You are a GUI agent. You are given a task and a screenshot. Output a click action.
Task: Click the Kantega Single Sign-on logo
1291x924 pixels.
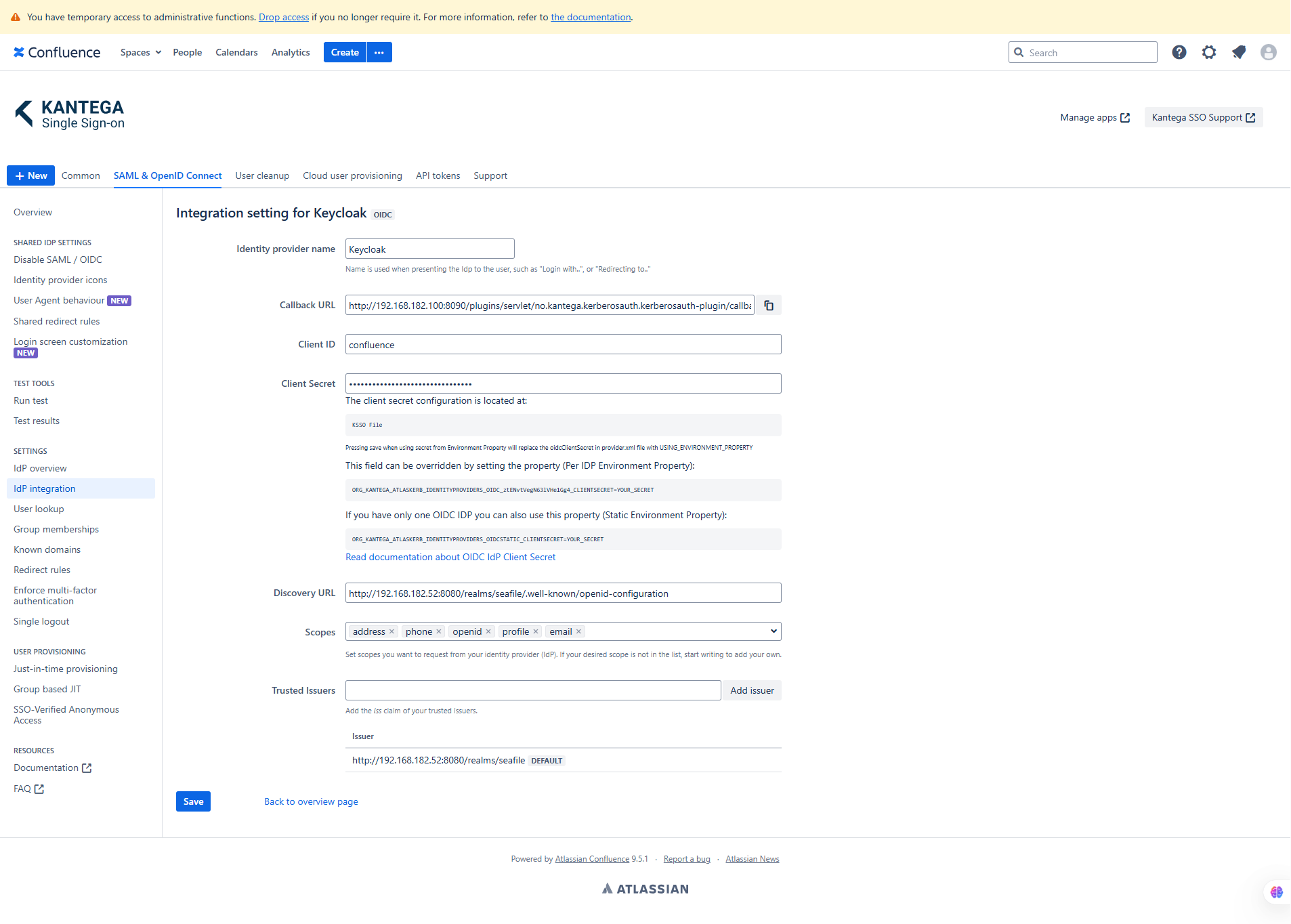[70, 114]
